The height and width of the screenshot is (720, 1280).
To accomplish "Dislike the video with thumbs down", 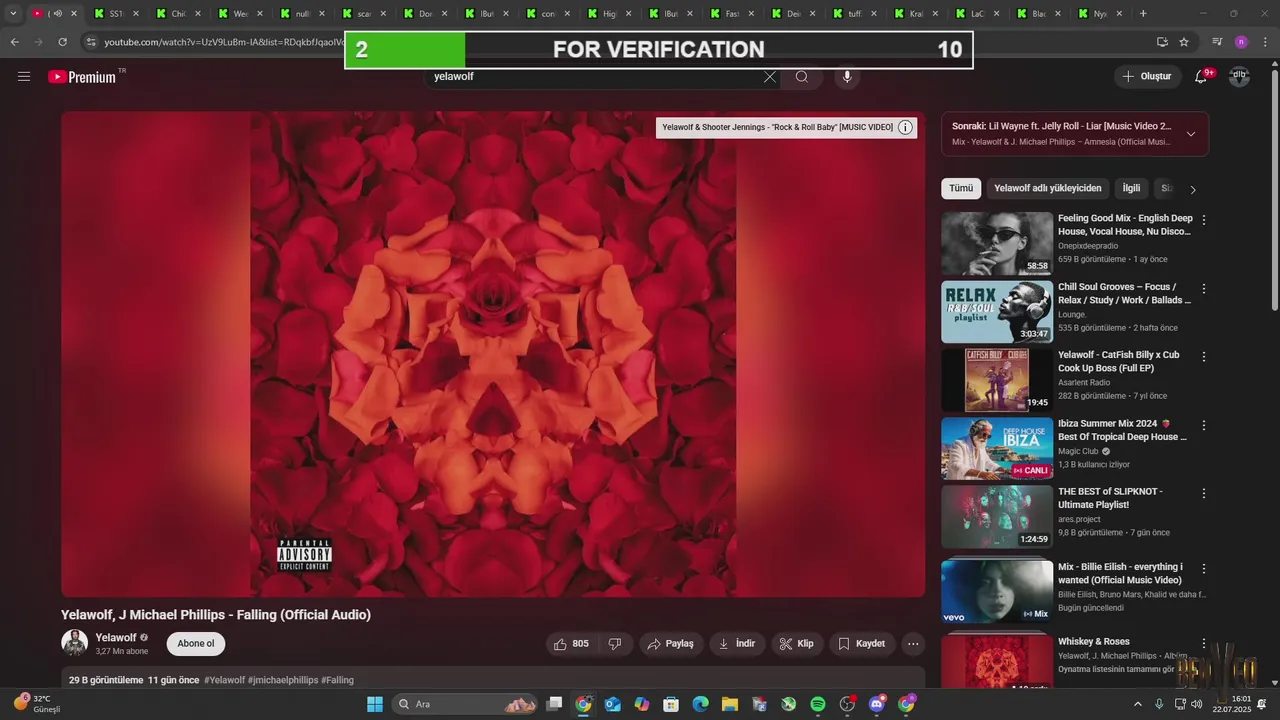I will pos(615,644).
